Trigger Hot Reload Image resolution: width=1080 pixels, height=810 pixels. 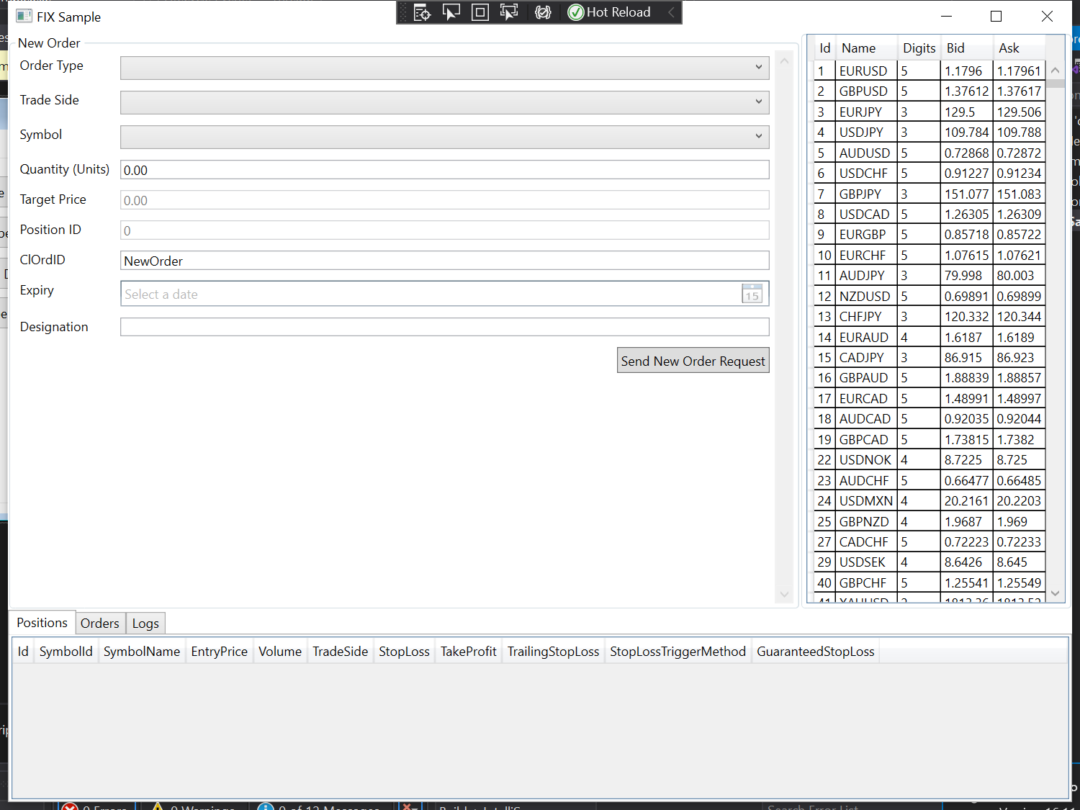[x=610, y=11]
